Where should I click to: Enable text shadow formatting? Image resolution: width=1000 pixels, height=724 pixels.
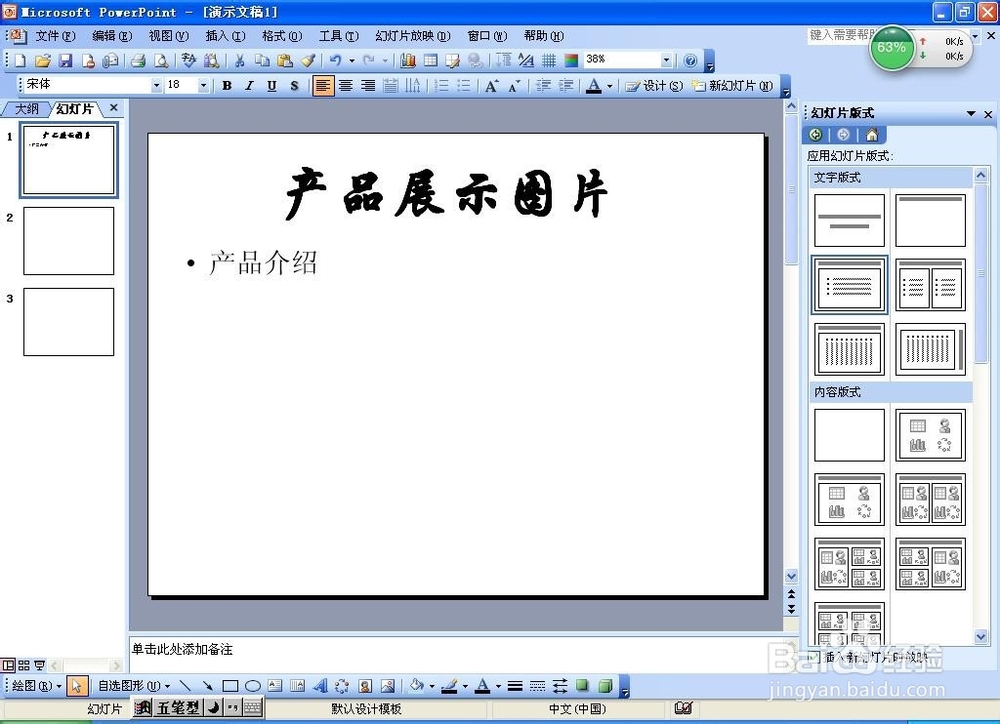293,84
